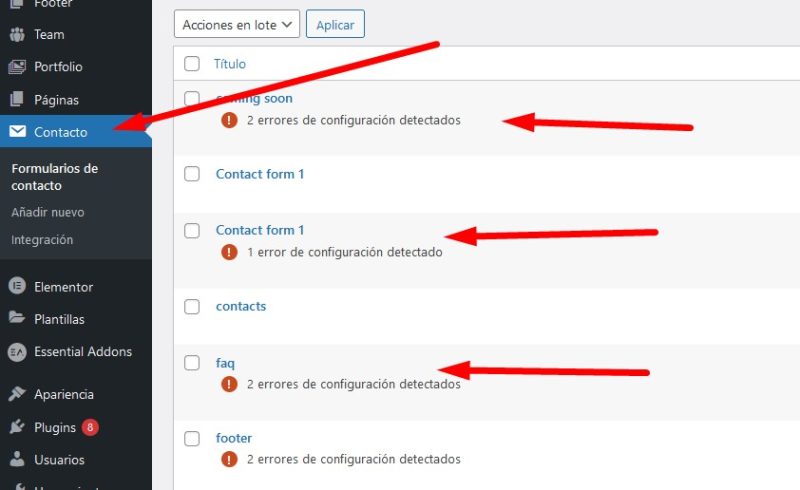The width and height of the screenshot is (800, 490).
Task: Click the Essential Addons icon
Action: point(16,352)
